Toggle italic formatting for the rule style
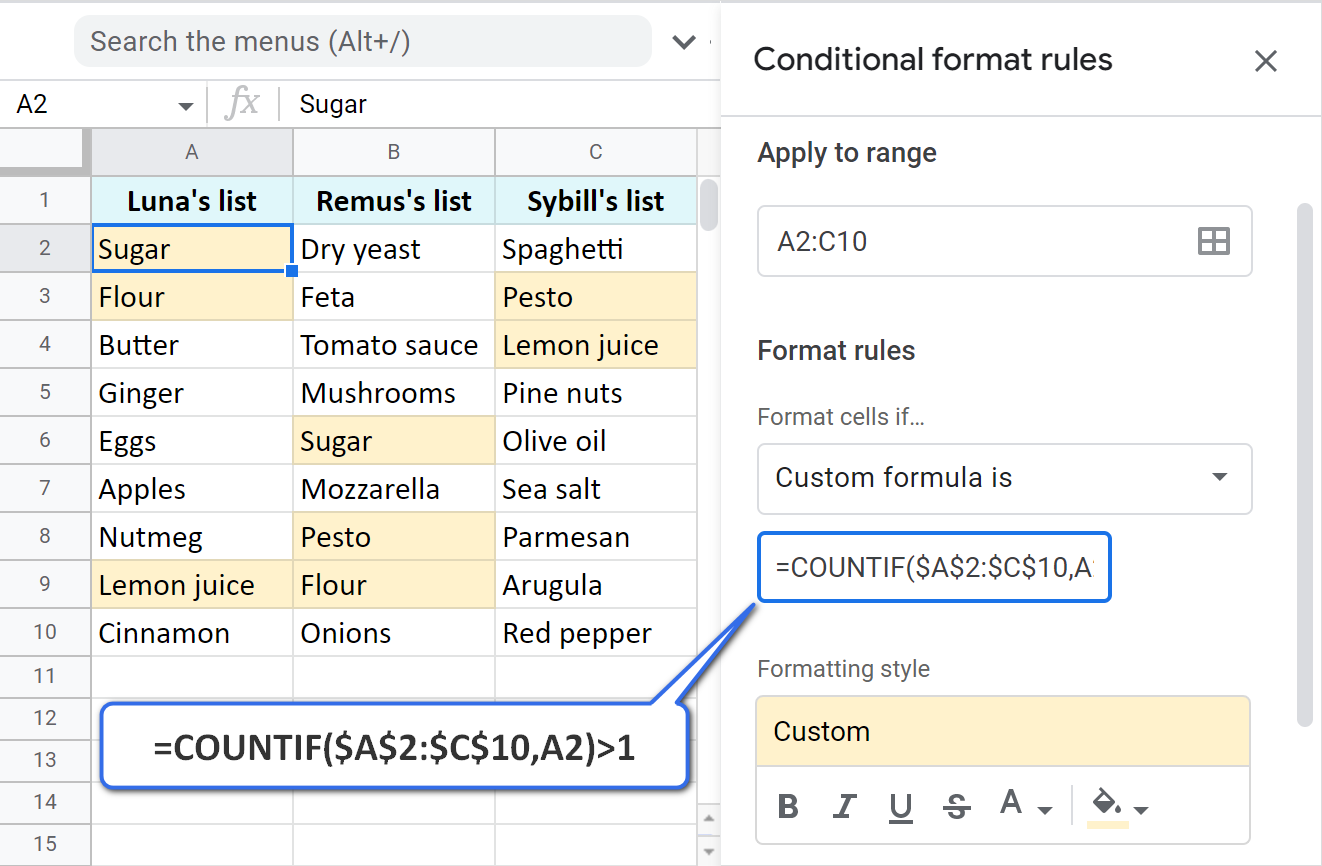Viewport: 1322px width, 866px height. [x=844, y=806]
